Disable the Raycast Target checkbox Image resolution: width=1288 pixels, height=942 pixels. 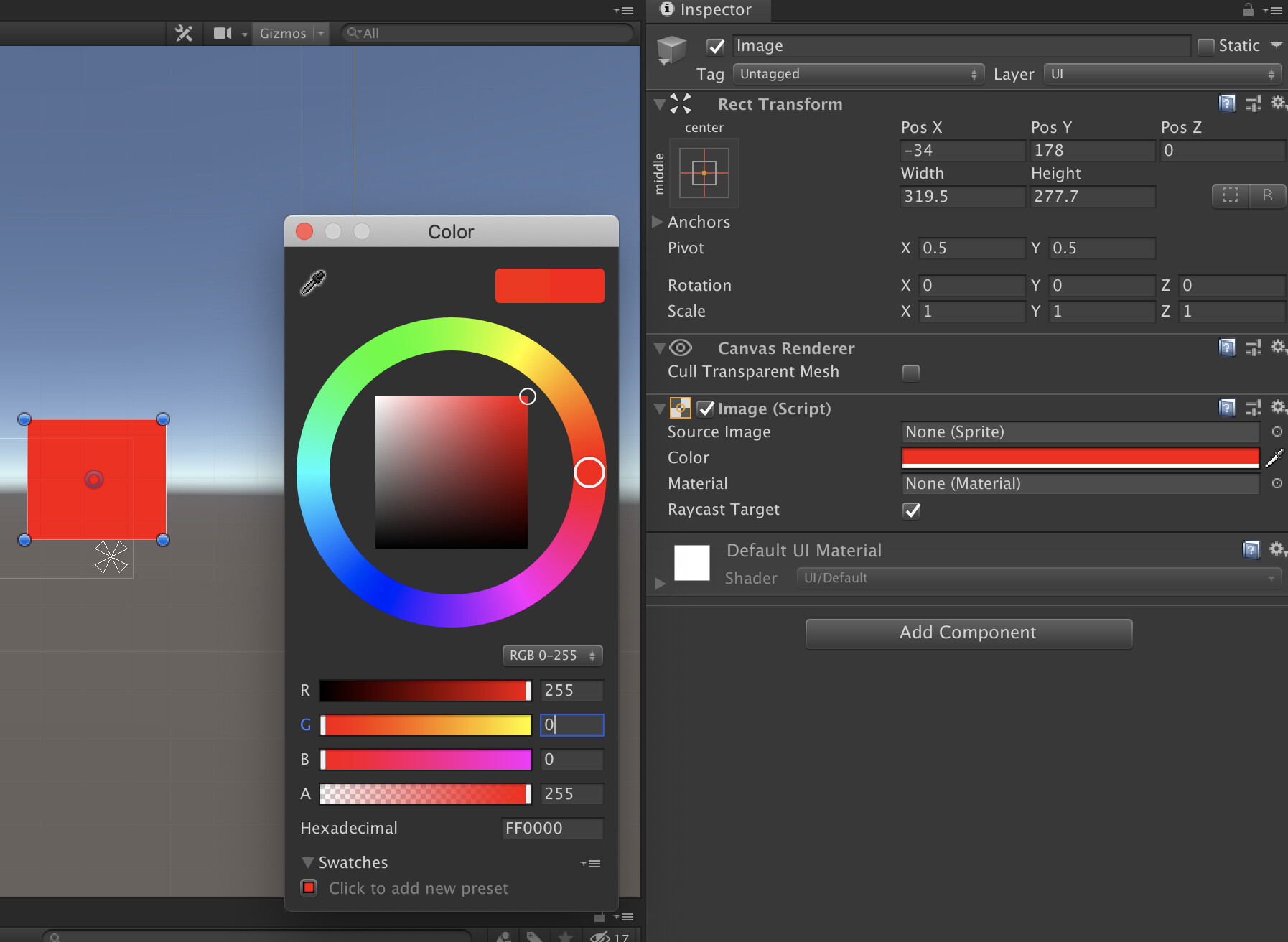(911, 510)
